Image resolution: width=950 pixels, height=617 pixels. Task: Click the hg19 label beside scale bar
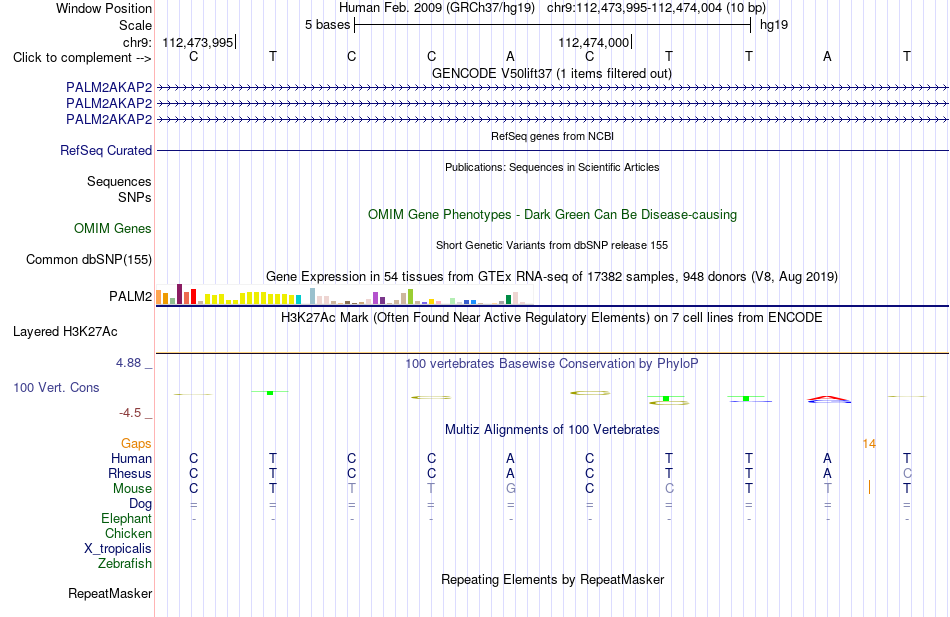(x=774, y=25)
